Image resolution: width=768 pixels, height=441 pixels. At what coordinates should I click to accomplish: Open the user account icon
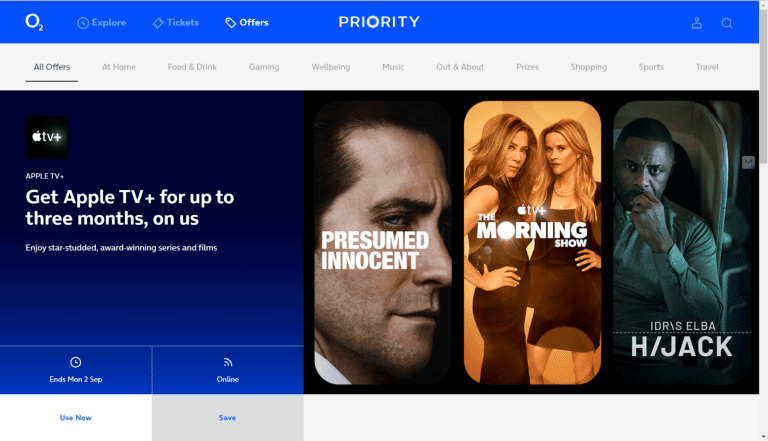point(696,23)
